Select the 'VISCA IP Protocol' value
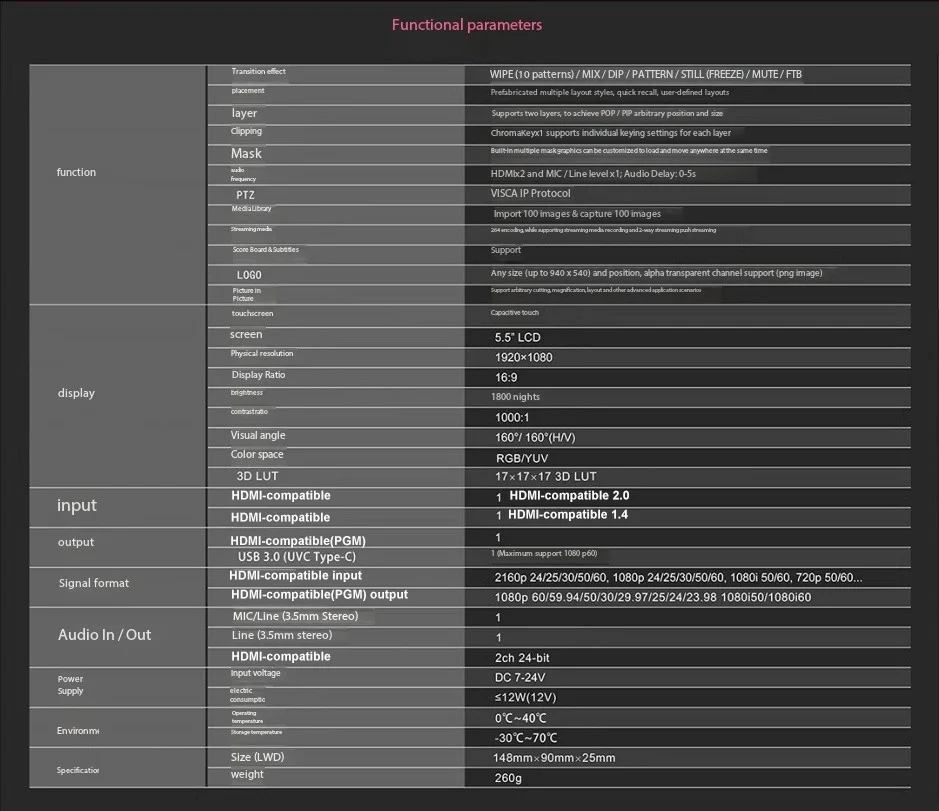 pyautogui.click(x=530, y=193)
